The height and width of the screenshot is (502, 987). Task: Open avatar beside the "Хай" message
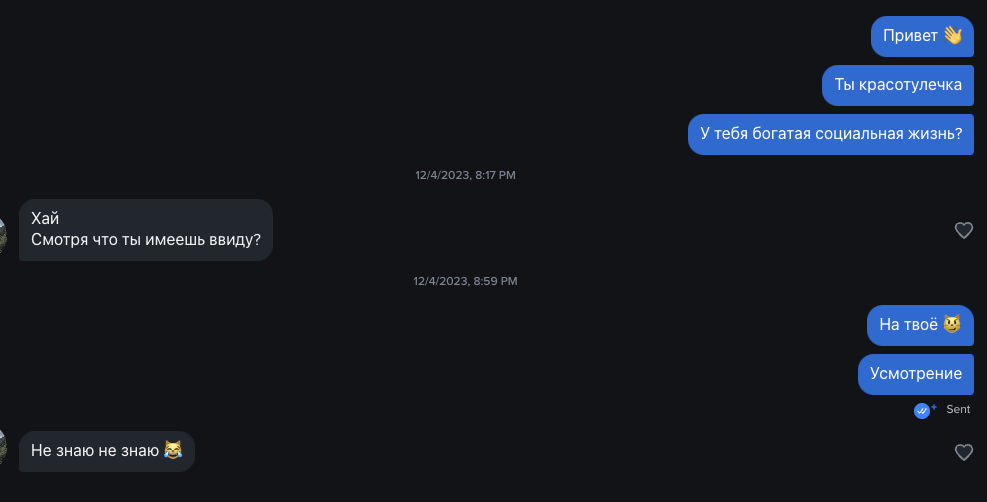pyautogui.click(x=3, y=231)
